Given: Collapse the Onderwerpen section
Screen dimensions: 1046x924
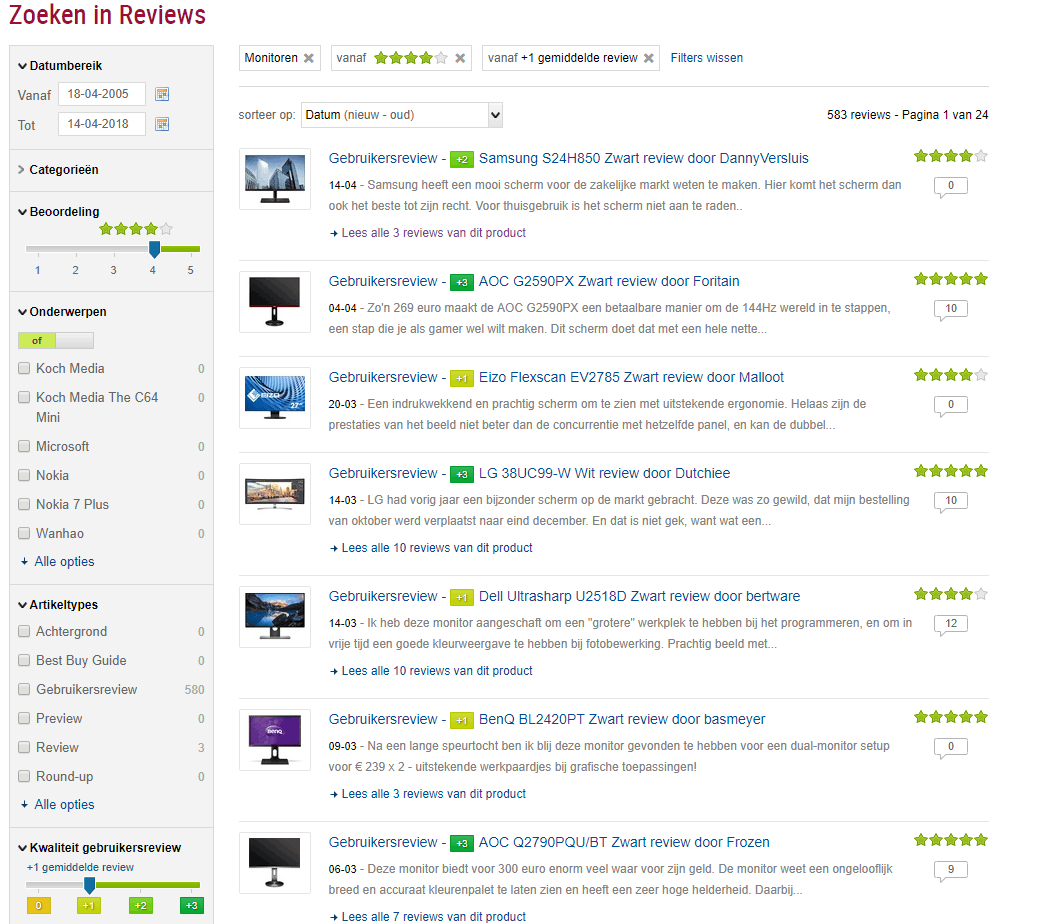Looking at the screenshot, I should coord(62,312).
